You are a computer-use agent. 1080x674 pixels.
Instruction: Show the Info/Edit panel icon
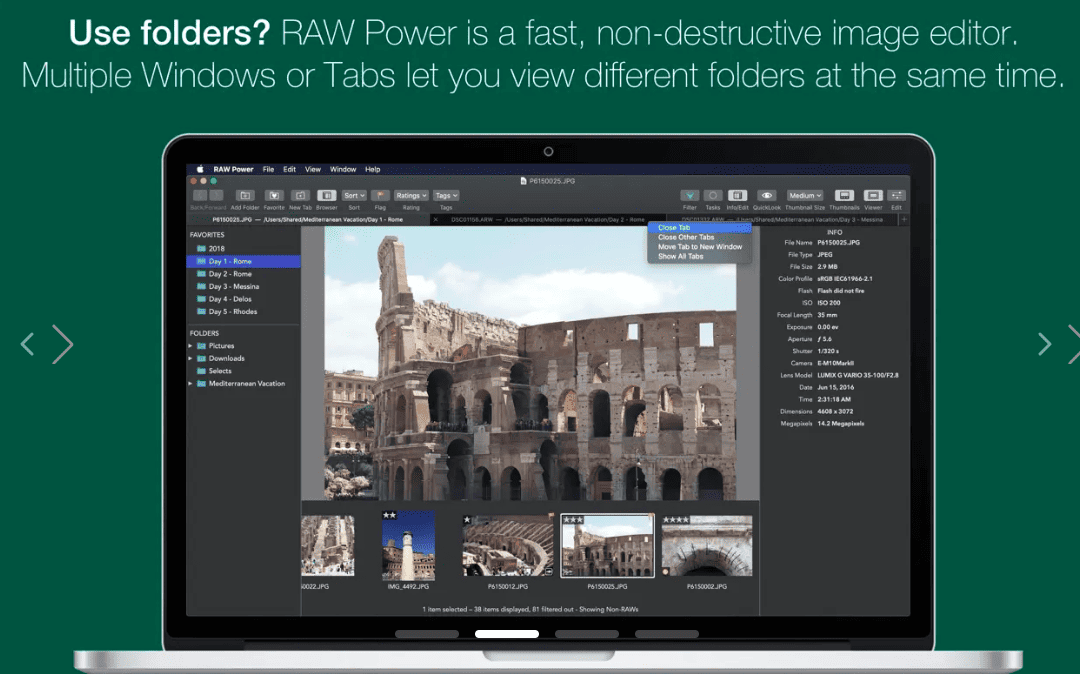tap(737, 196)
